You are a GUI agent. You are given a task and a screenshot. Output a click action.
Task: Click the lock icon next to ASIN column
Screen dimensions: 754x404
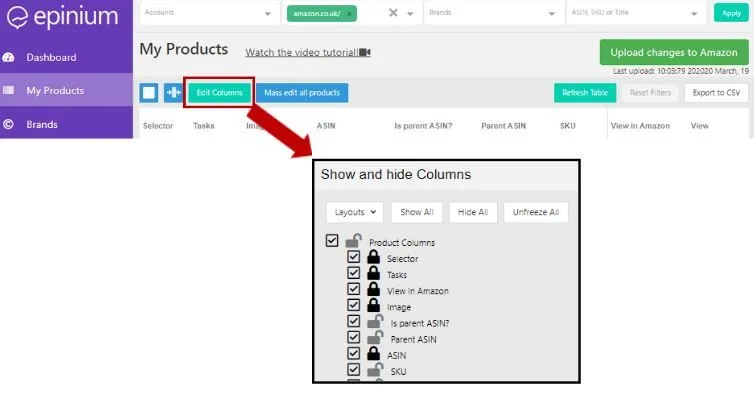coord(374,354)
